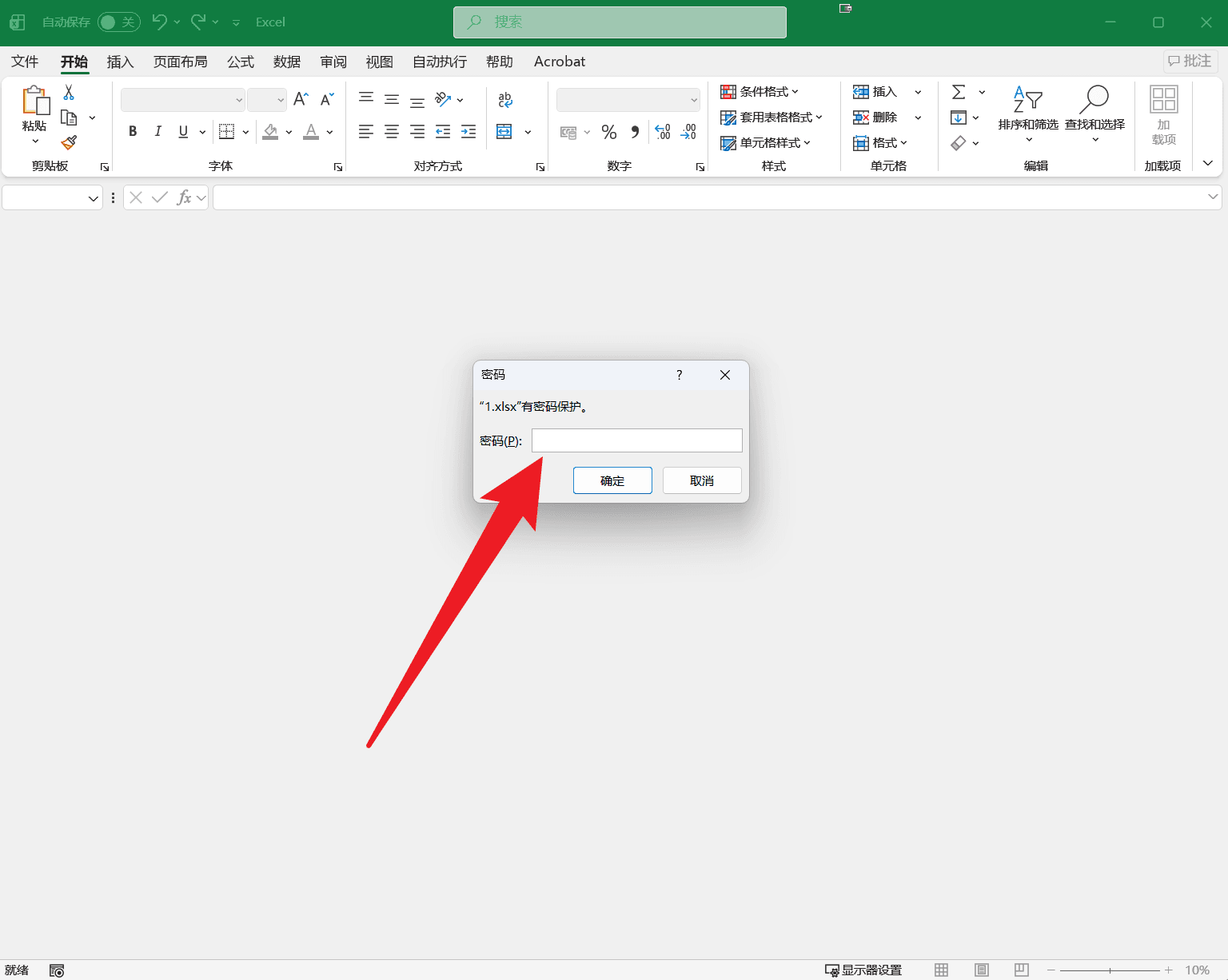Click the Paste clipboard icon
The width and height of the screenshot is (1228, 980).
click(35, 101)
